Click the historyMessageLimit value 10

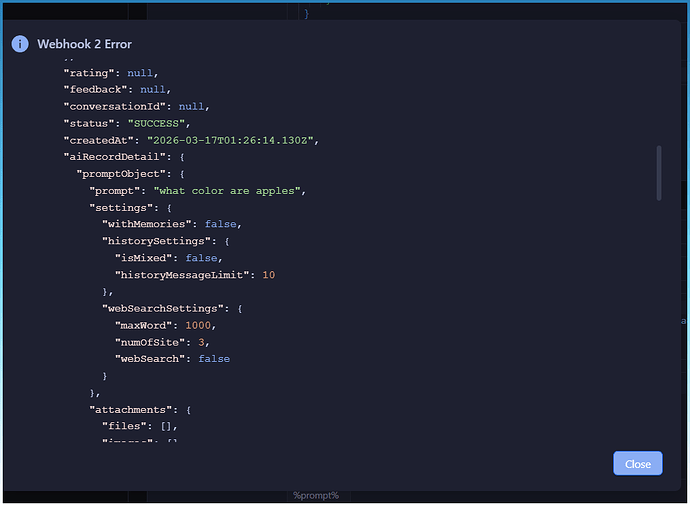[268, 274]
